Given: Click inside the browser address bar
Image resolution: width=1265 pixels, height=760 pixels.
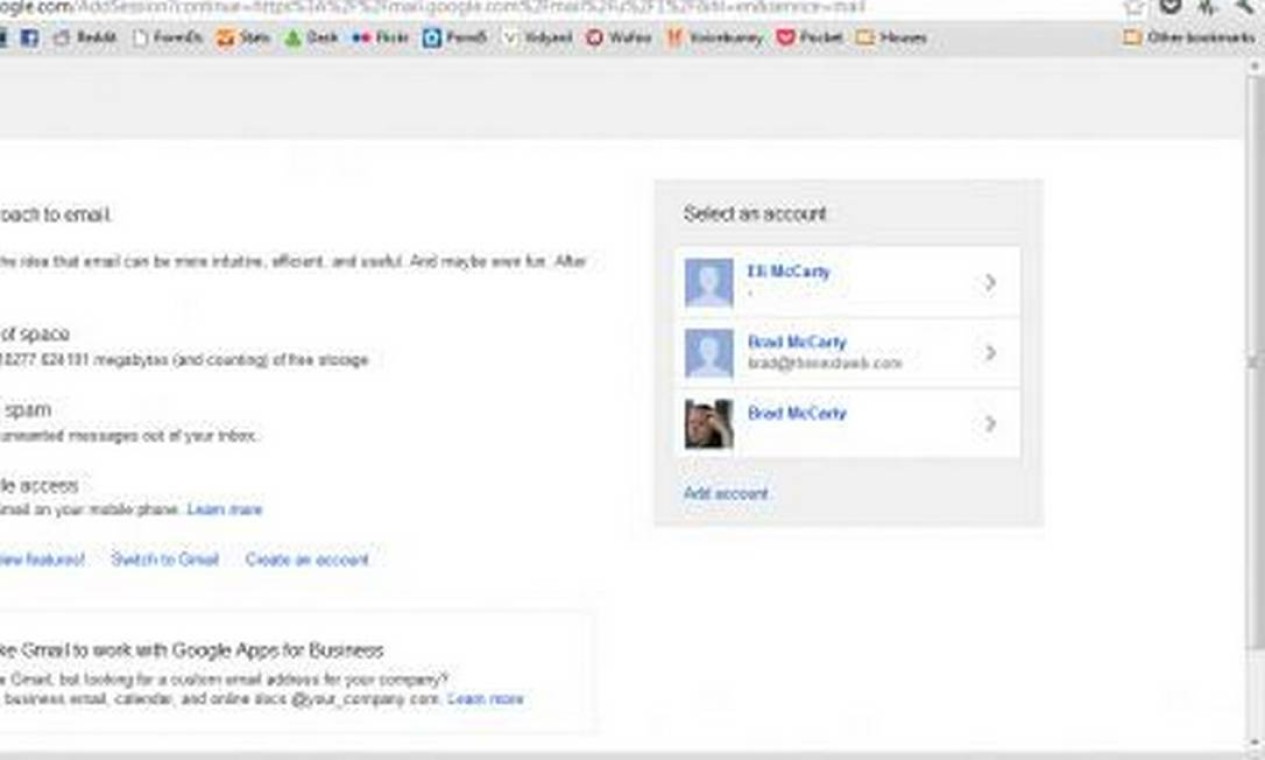Looking at the screenshot, I should 400,3.
